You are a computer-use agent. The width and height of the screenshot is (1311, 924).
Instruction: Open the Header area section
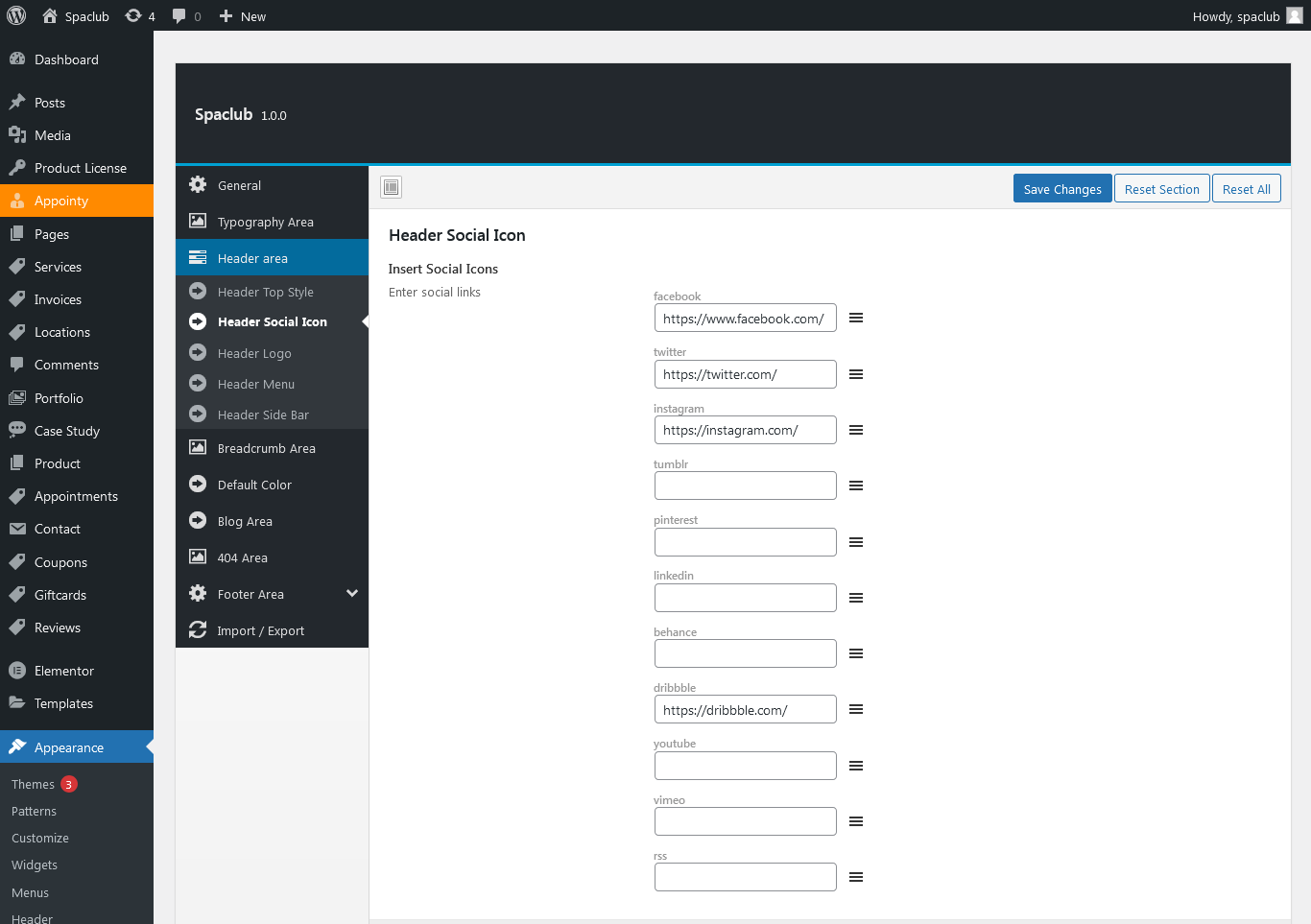(272, 257)
